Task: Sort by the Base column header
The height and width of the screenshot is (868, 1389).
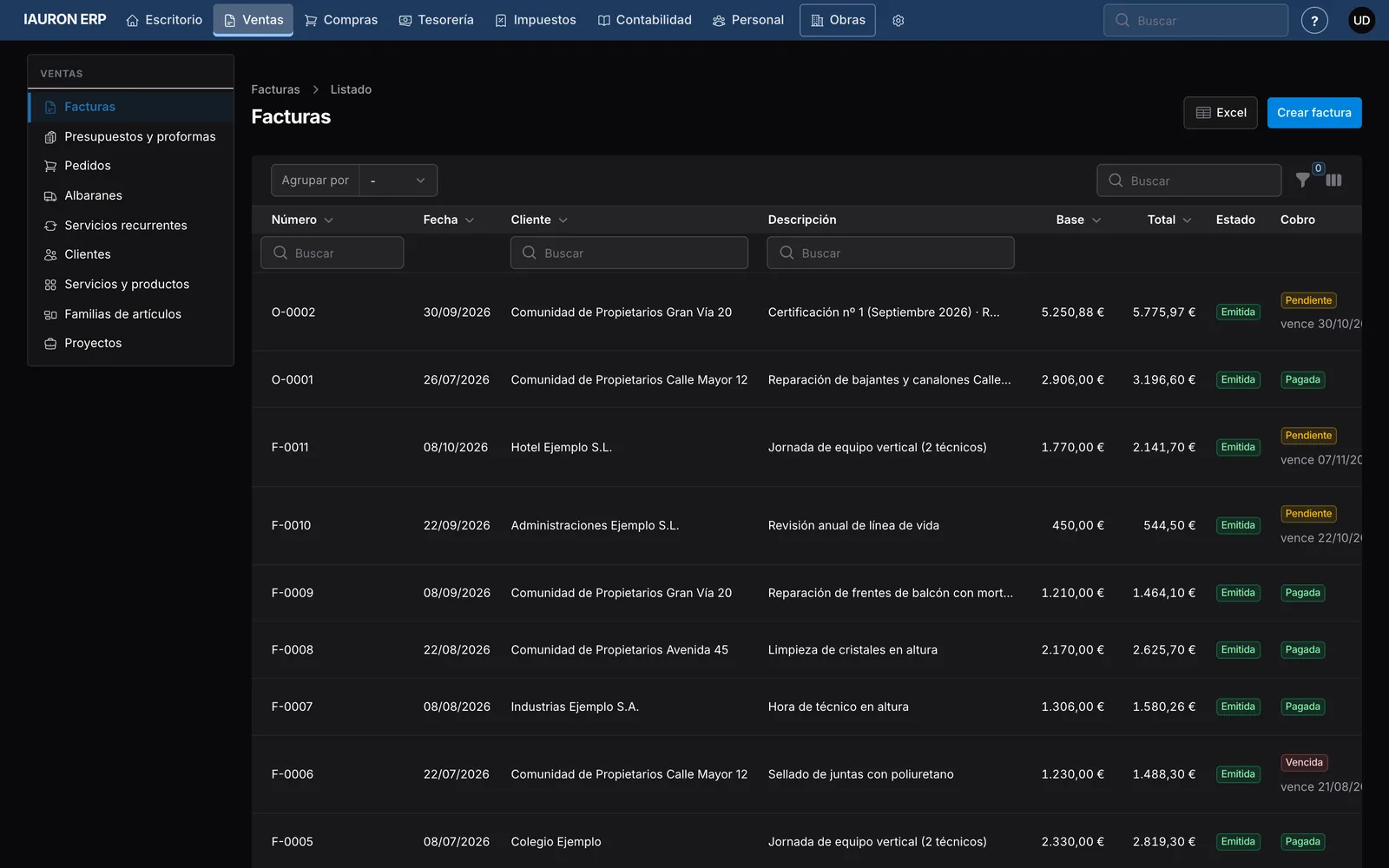Action: coord(1078,220)
